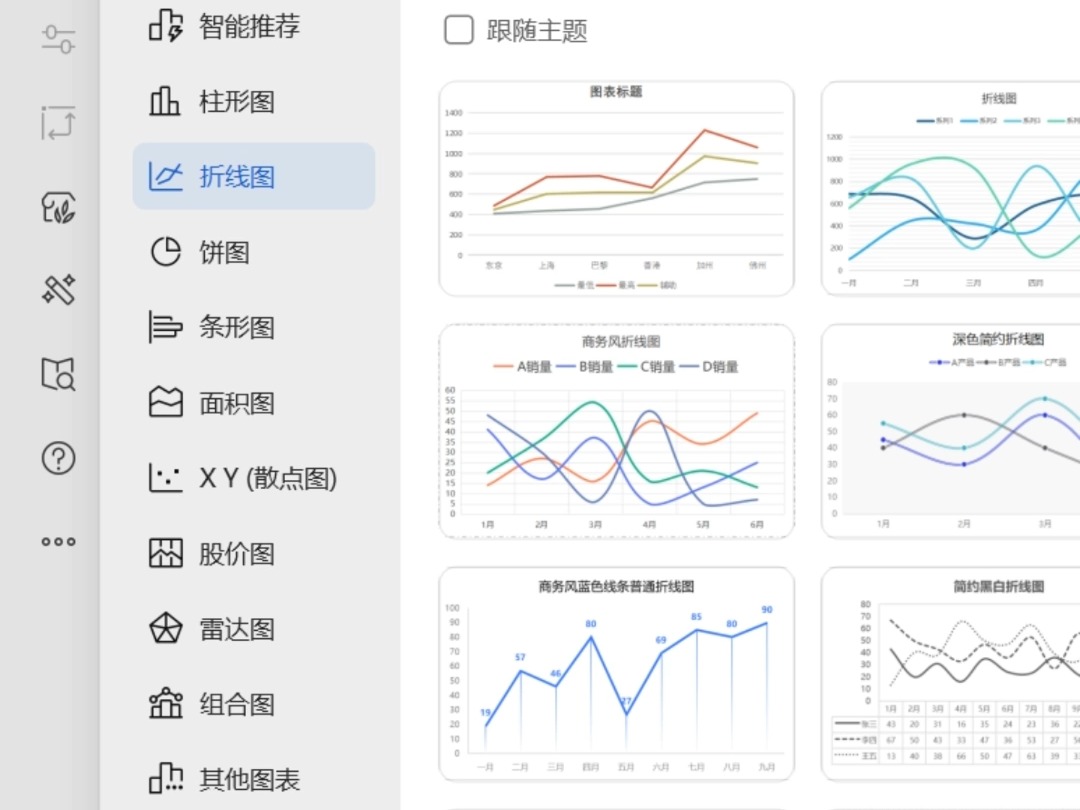Enable the 跟随主题 checkbox
This screenshot has height=810, width=1080.
coord(458,30)
